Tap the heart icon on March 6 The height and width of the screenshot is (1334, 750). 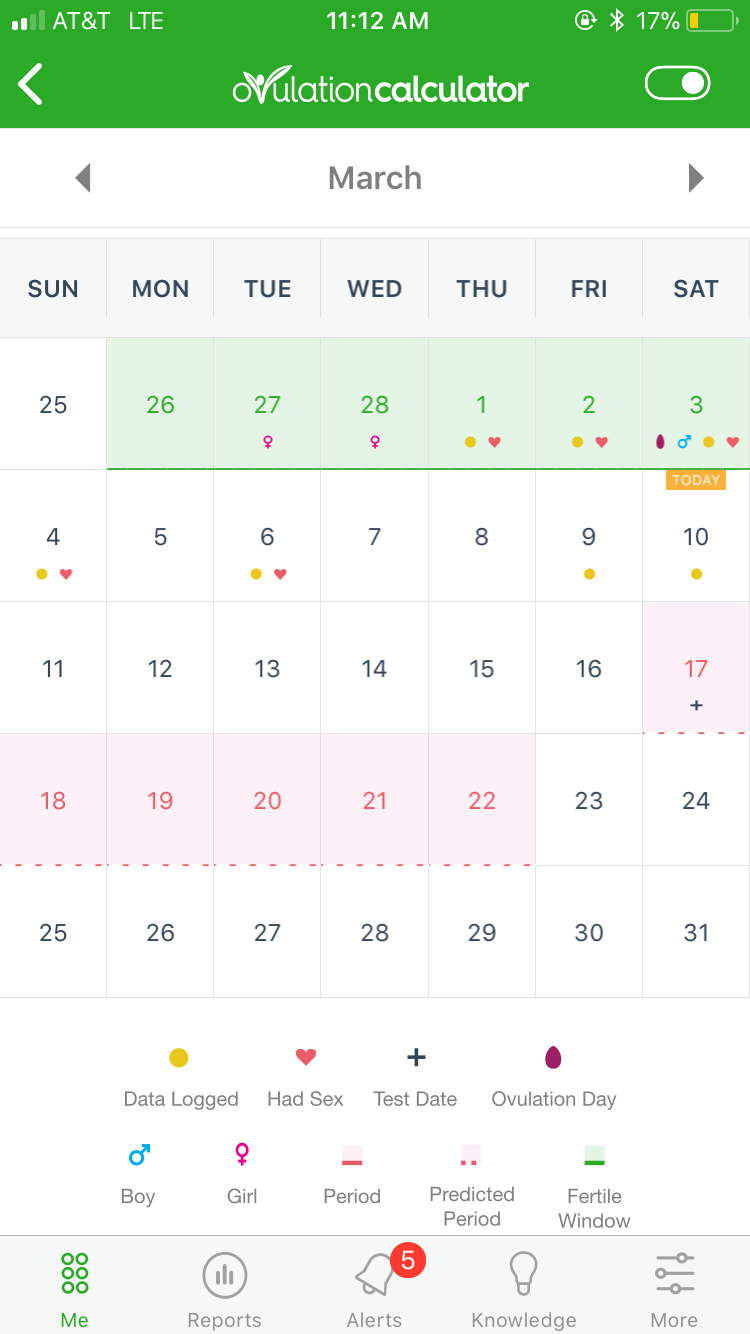[x=280, y=574]
